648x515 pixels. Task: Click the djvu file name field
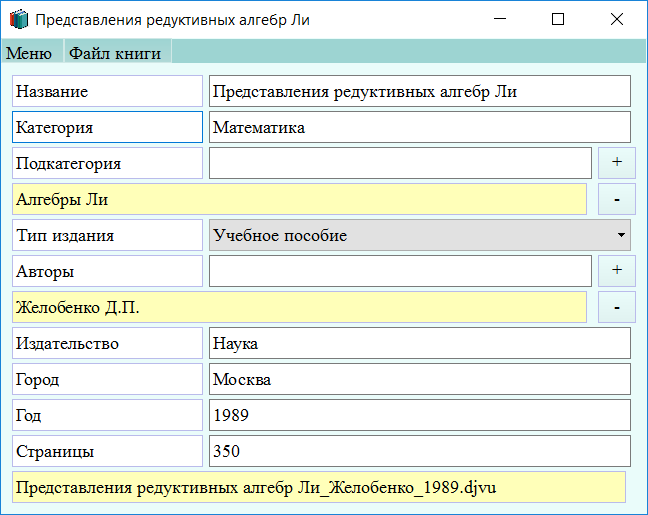click(318, 487)
